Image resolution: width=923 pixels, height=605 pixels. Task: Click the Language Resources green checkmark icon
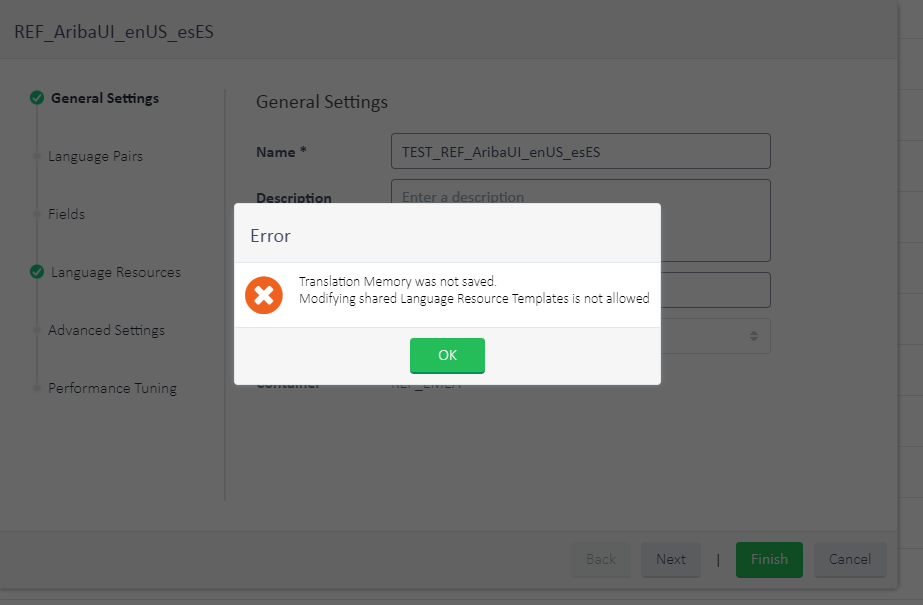(x=37, y=272)
